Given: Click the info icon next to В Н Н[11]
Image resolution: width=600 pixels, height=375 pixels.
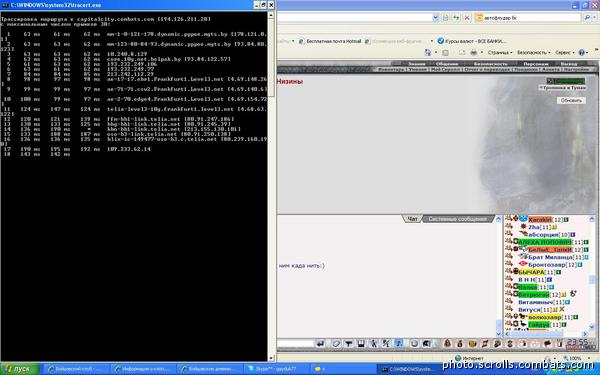Looking at the screenshot, I should click(550, 280).
